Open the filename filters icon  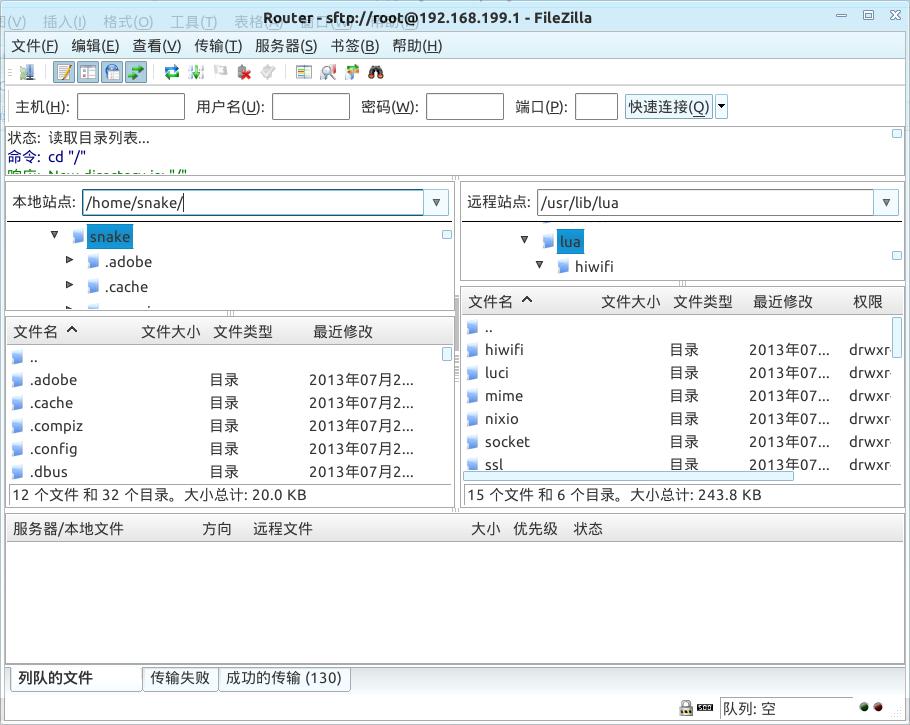tap(304, 72)
